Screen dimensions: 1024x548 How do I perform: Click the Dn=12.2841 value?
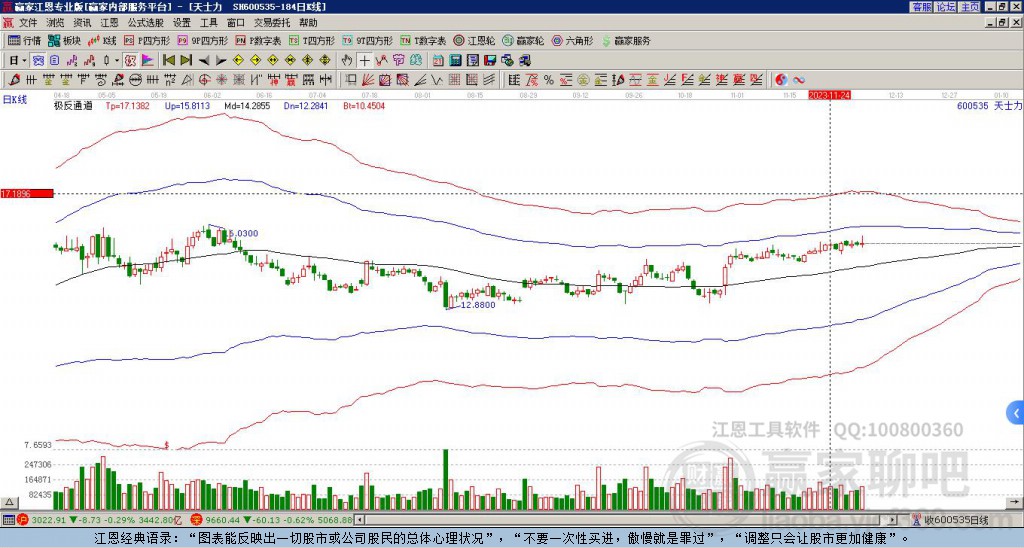(306, 105)
